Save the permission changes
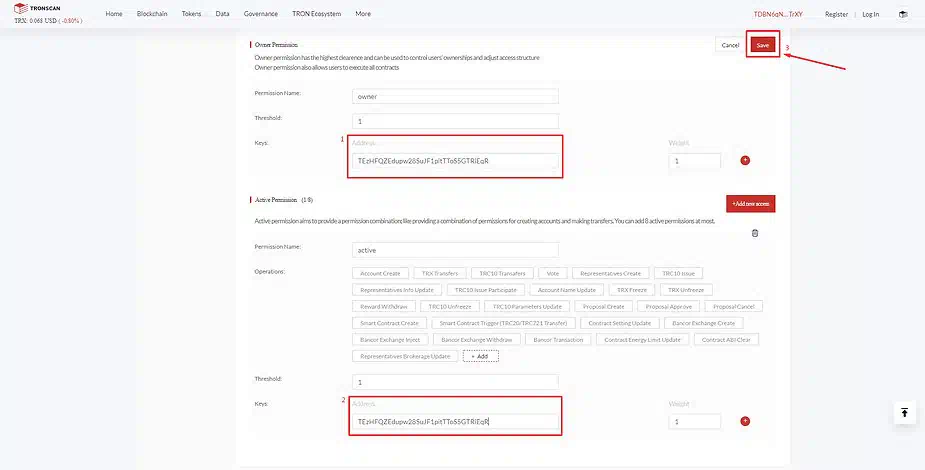Viewport: 925px width, 470px height. tap(763, 45)
